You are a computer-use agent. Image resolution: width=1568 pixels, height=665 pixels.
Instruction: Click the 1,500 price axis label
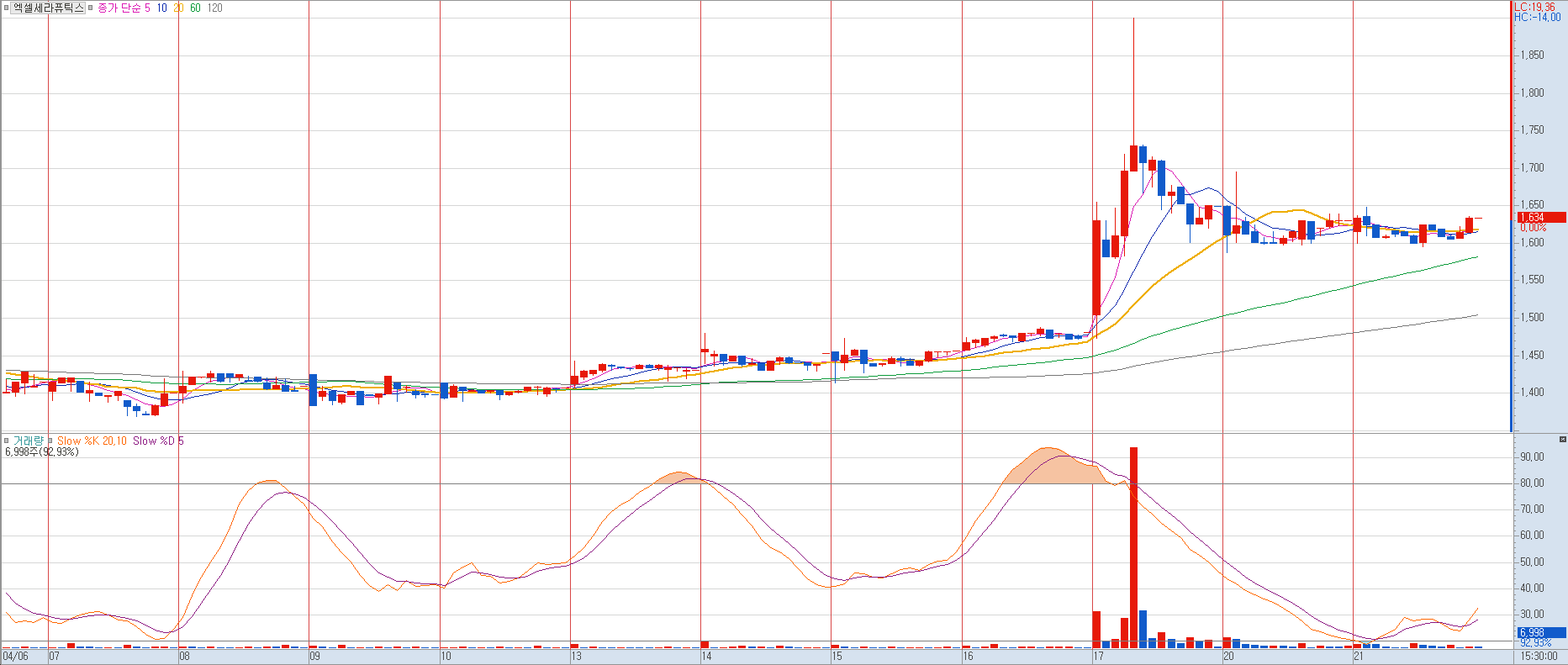1532,317
